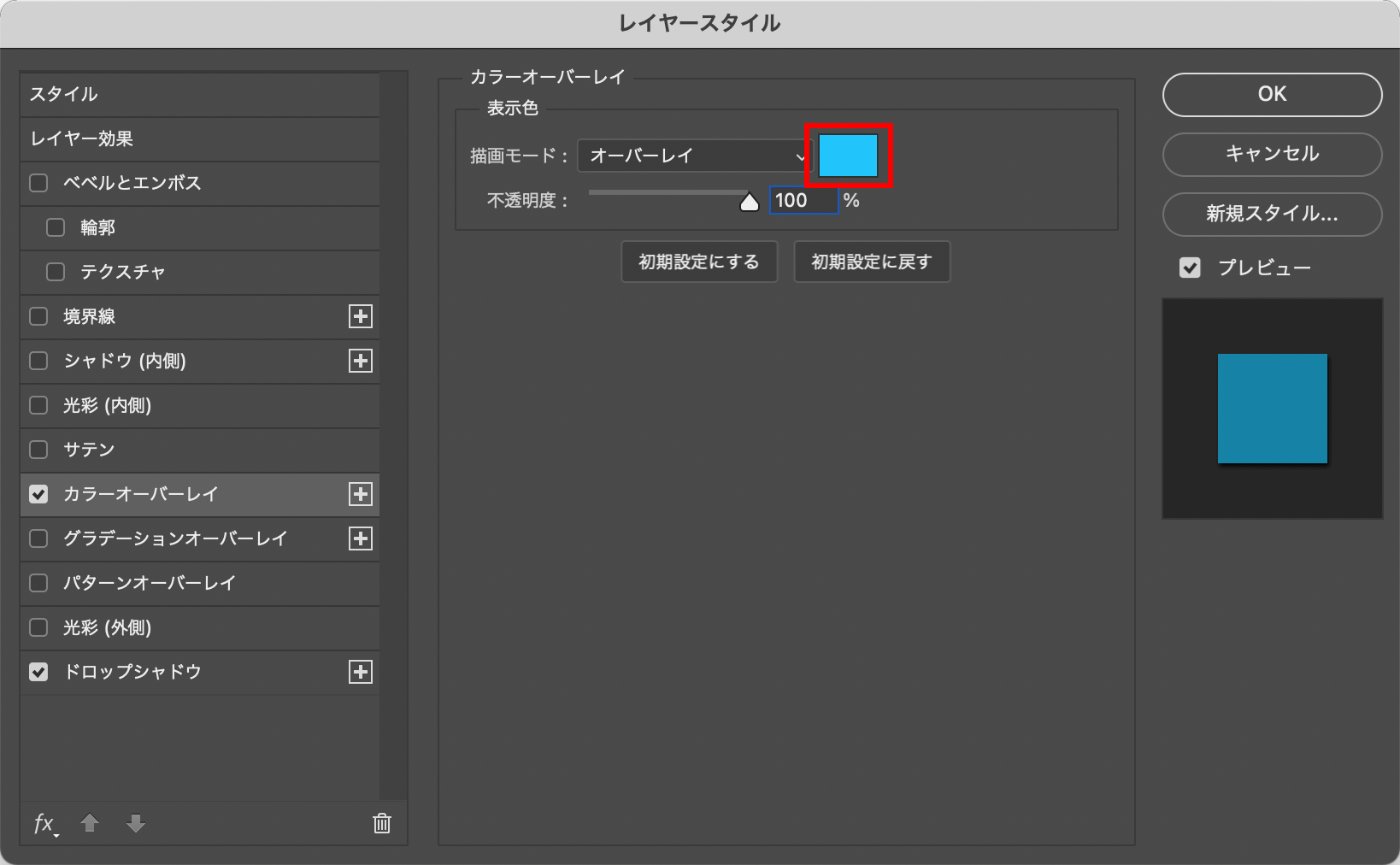Select レイヤー効果 in the left list
1400x865 pixels.
click(x=200, y=138)
